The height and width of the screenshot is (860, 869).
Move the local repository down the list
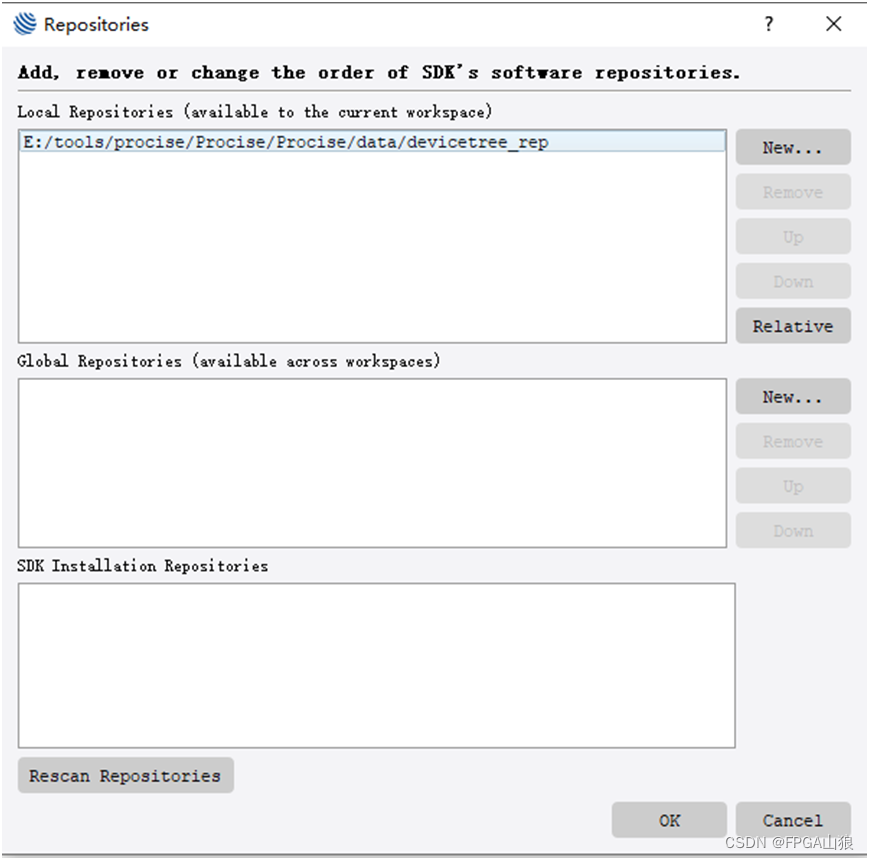click(792, 281)
